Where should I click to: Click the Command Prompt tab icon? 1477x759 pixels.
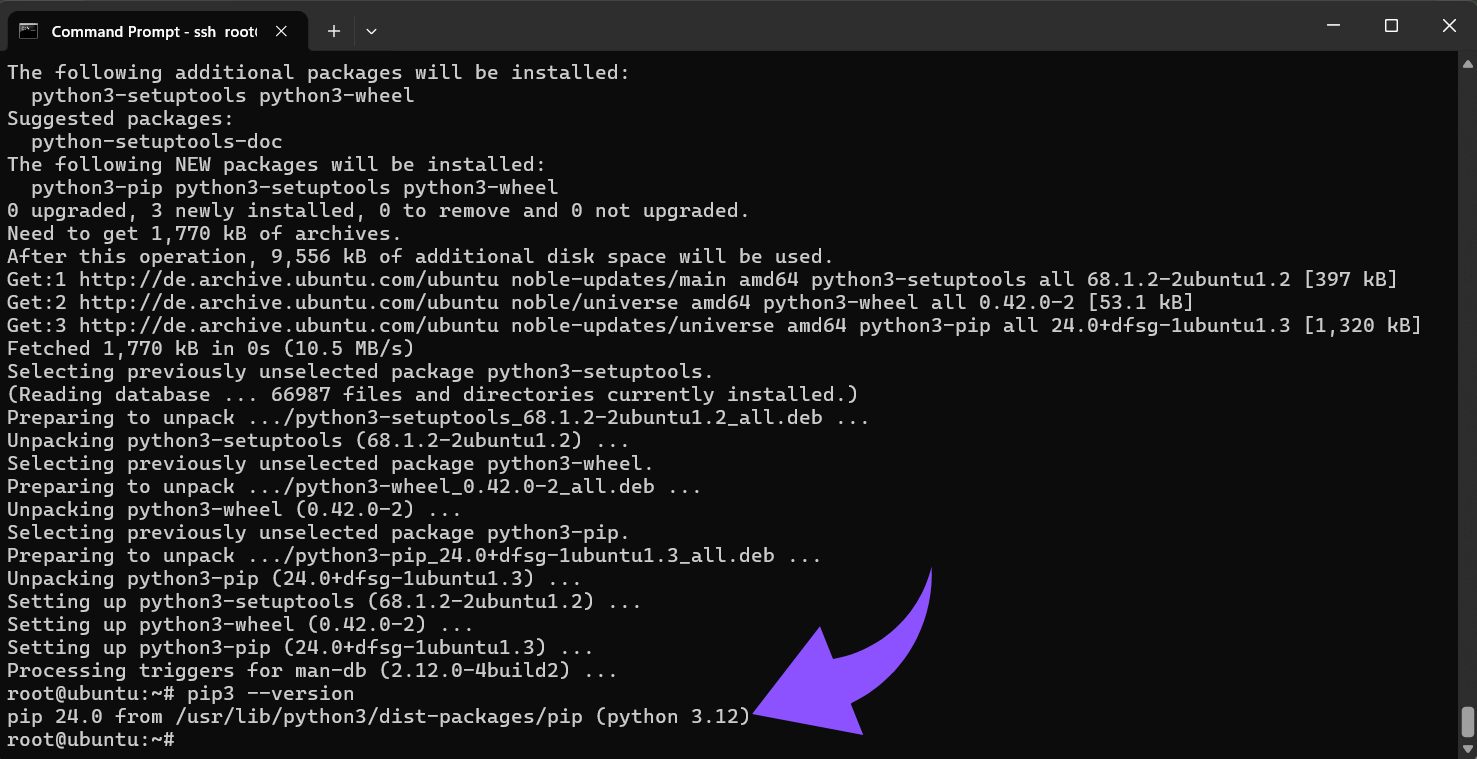pos(29,31)
